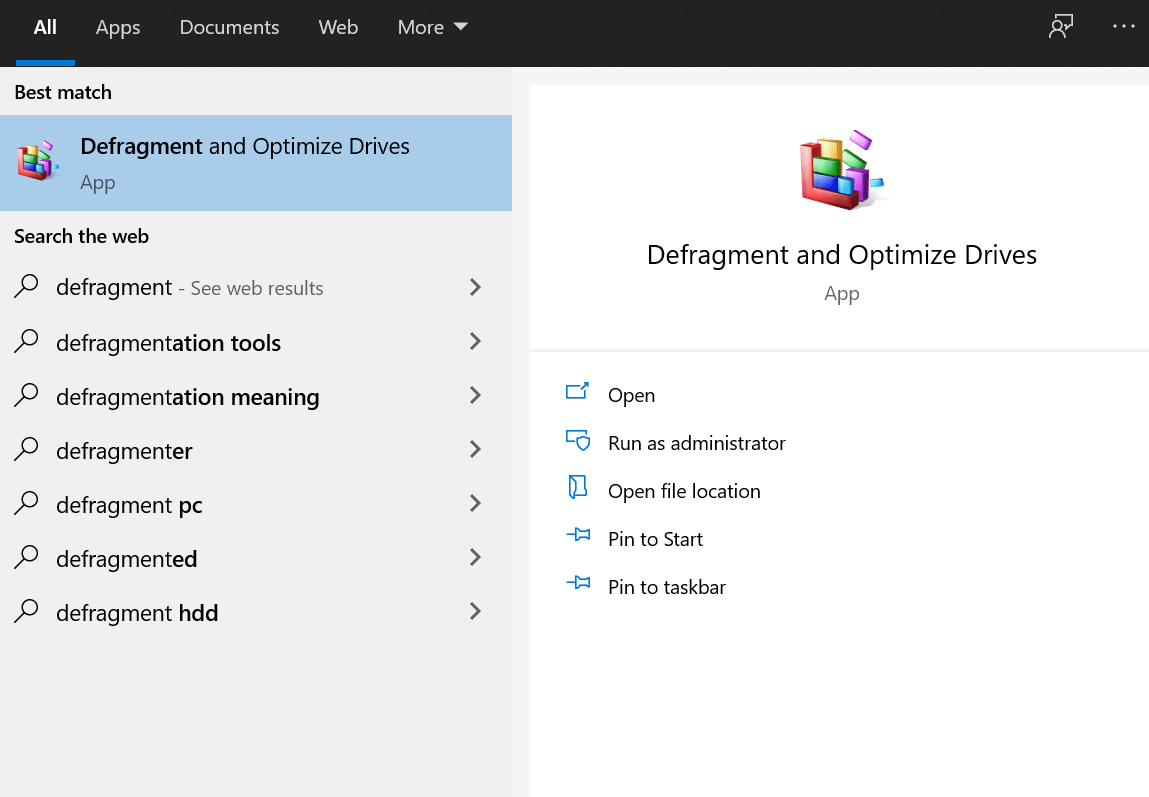1149x797 pixels.
Task: Click the magnifier icon beside 'defragmenter'
Action: click(25, 450)
